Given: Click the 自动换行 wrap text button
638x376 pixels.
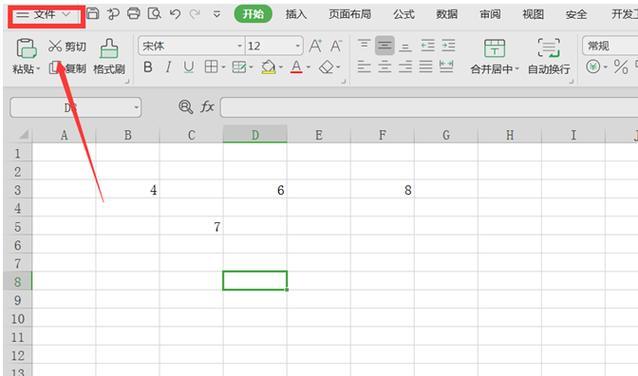Looking at the screenshot, I should [548, 57].
